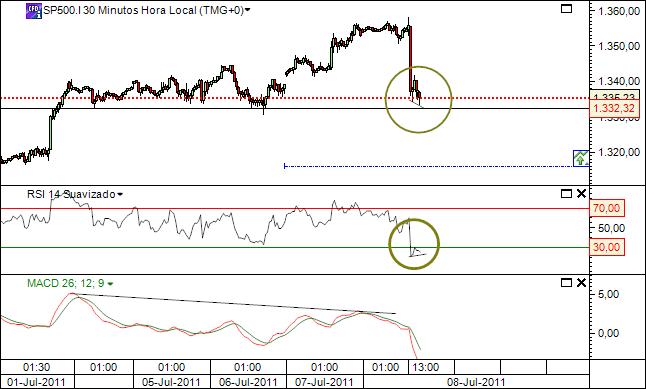Click the 01:30 time axis label

(x=37, y=367)
